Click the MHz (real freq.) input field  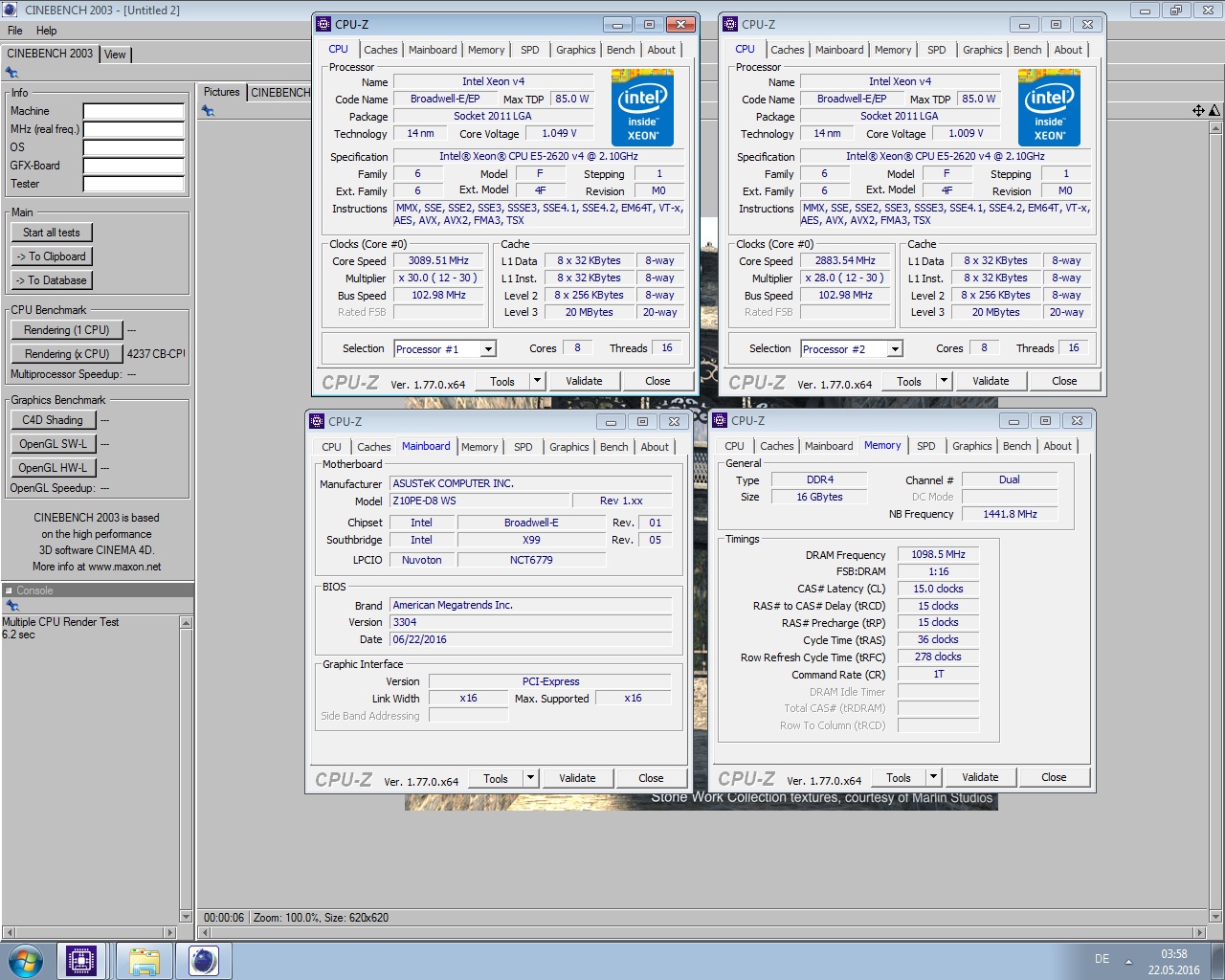[133, 129]
